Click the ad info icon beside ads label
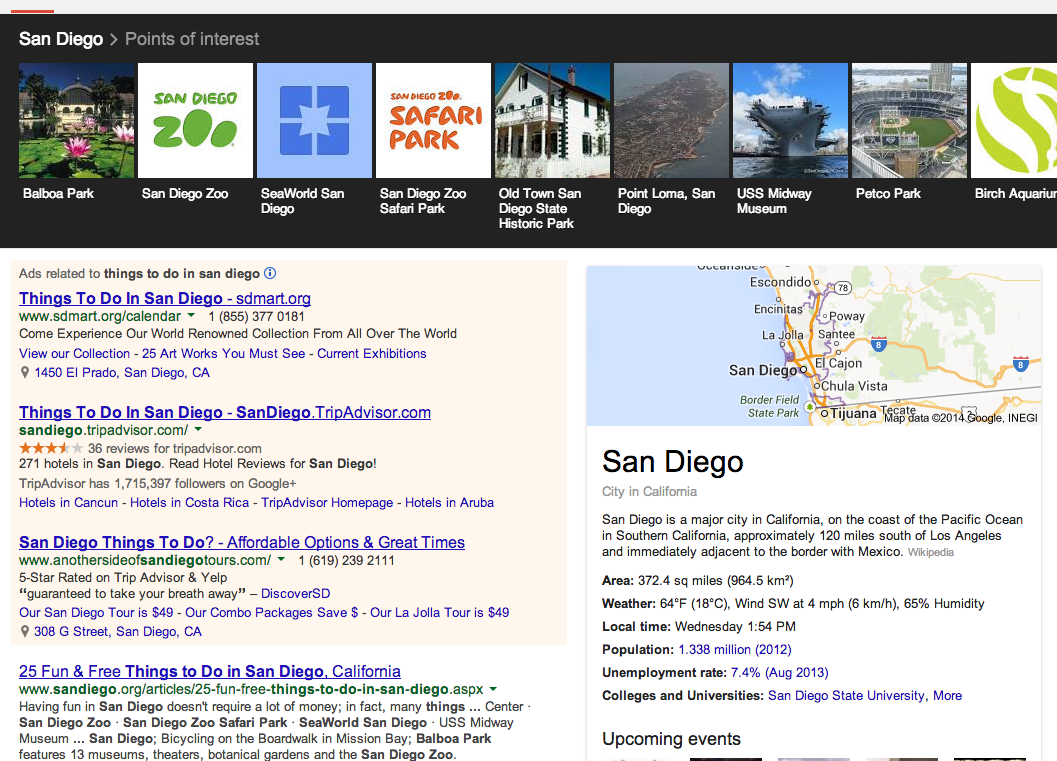This screenshot has width=1057, height=761. point(270,273)
